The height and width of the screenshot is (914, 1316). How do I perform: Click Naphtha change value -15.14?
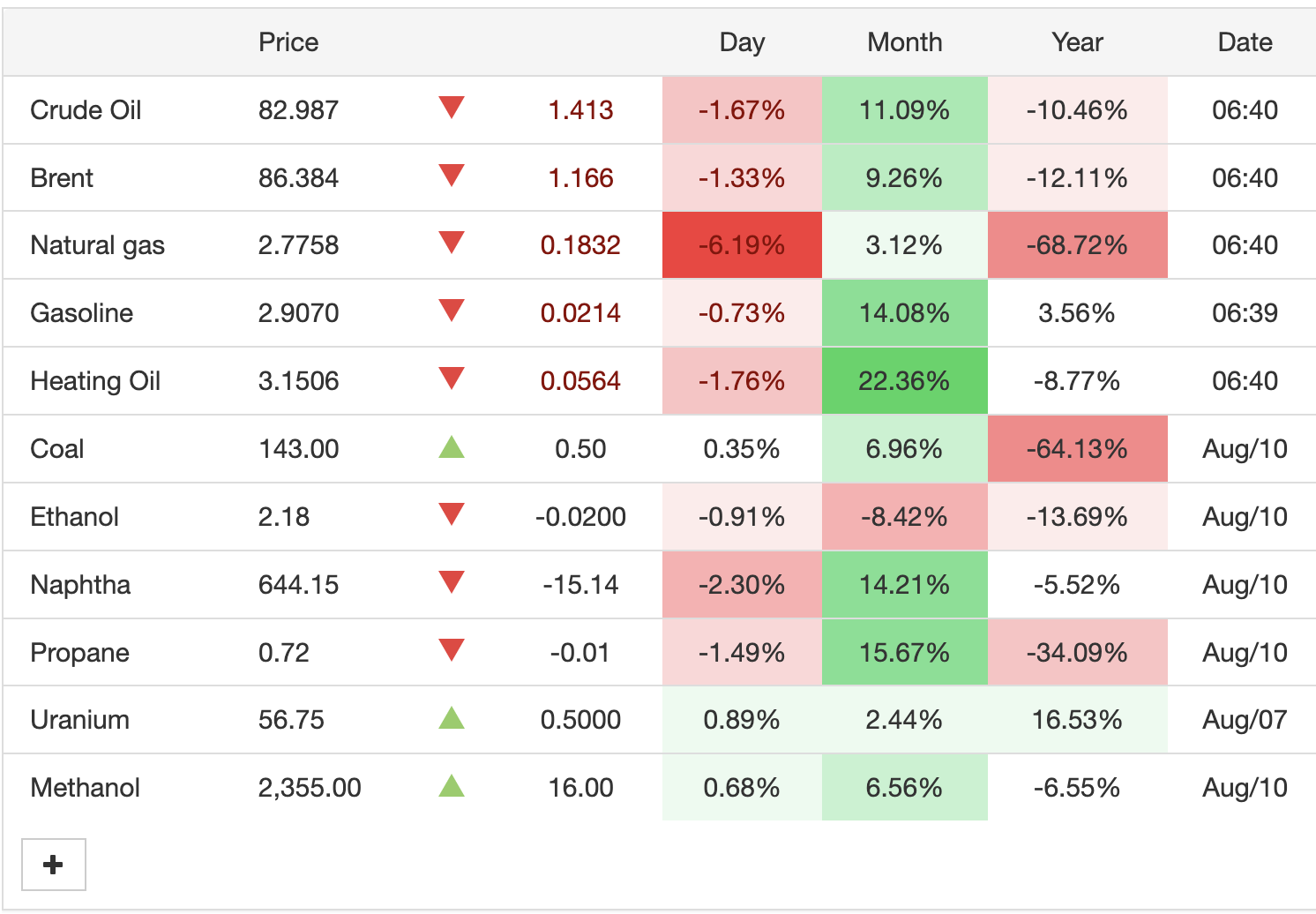tap(580, 585)
